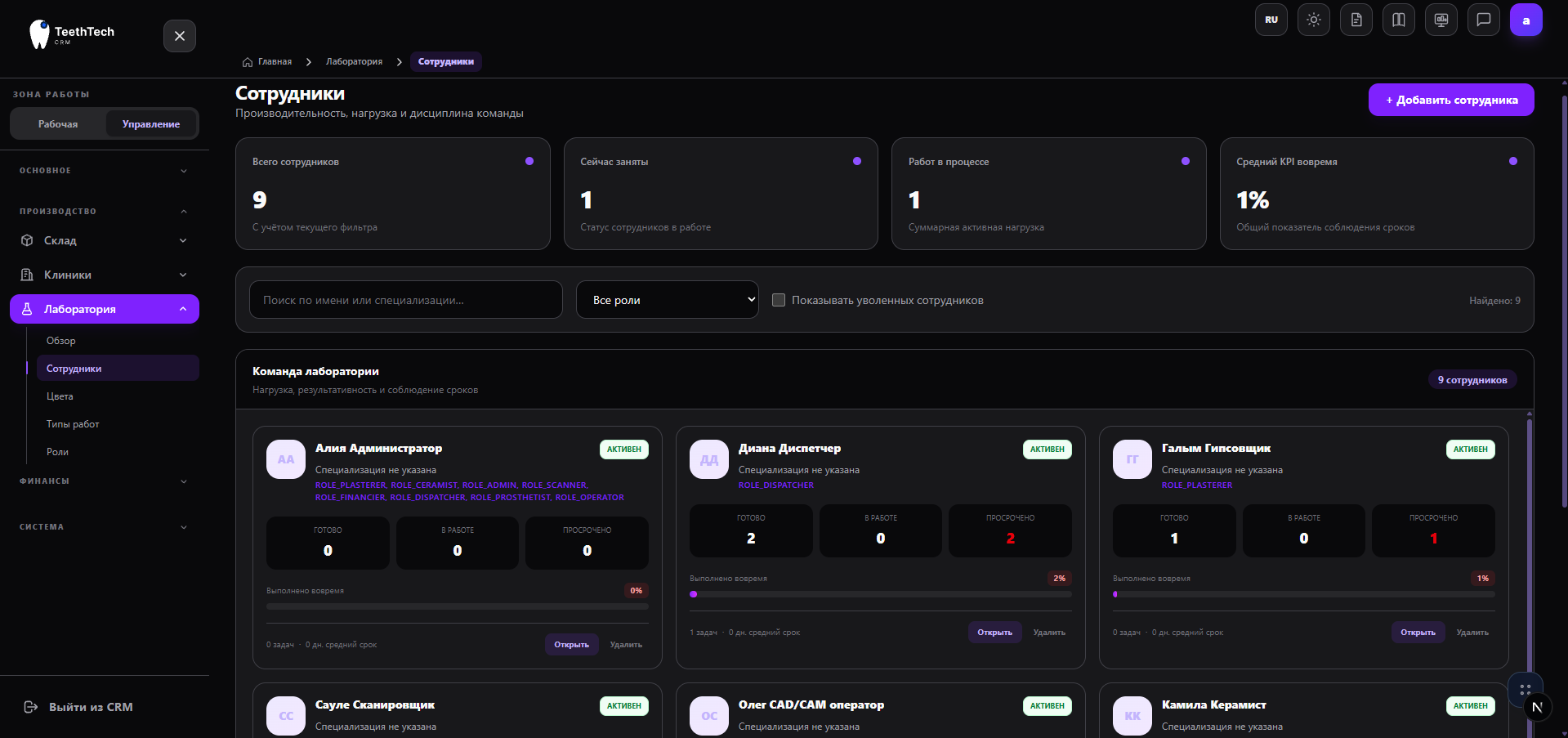Open Диана Диспетчер's card with Открыть
The height and width of the screenshot is (738, 1568).
[995, 633]
